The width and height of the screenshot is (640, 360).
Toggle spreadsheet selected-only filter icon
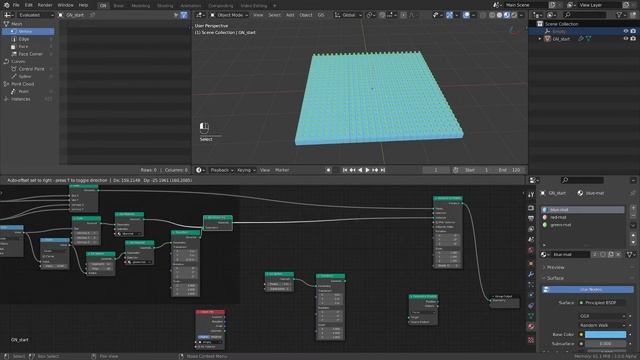click(176, 15)
